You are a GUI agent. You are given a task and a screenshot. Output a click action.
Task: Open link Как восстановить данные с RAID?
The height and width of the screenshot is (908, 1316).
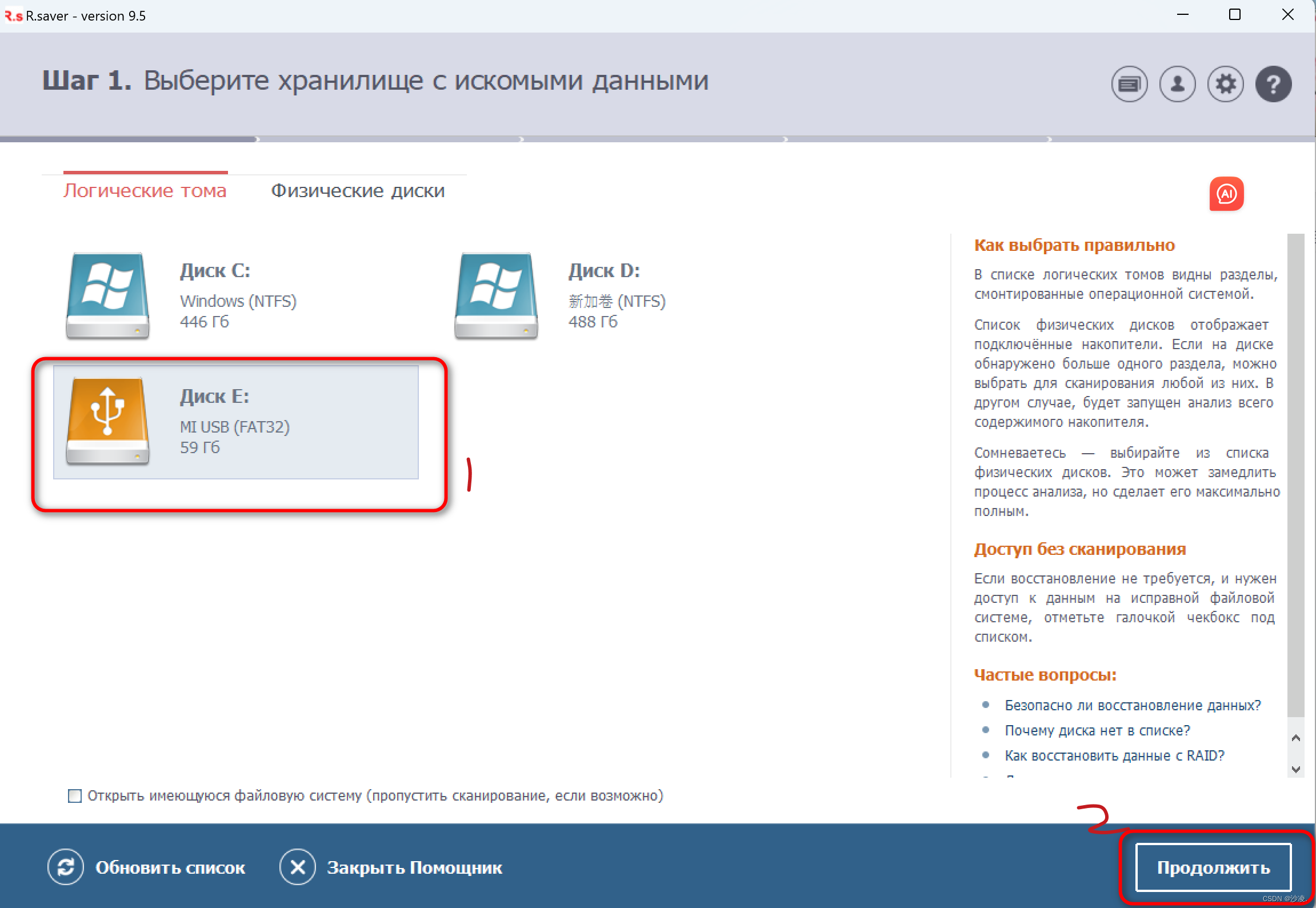click(1114, 755)
